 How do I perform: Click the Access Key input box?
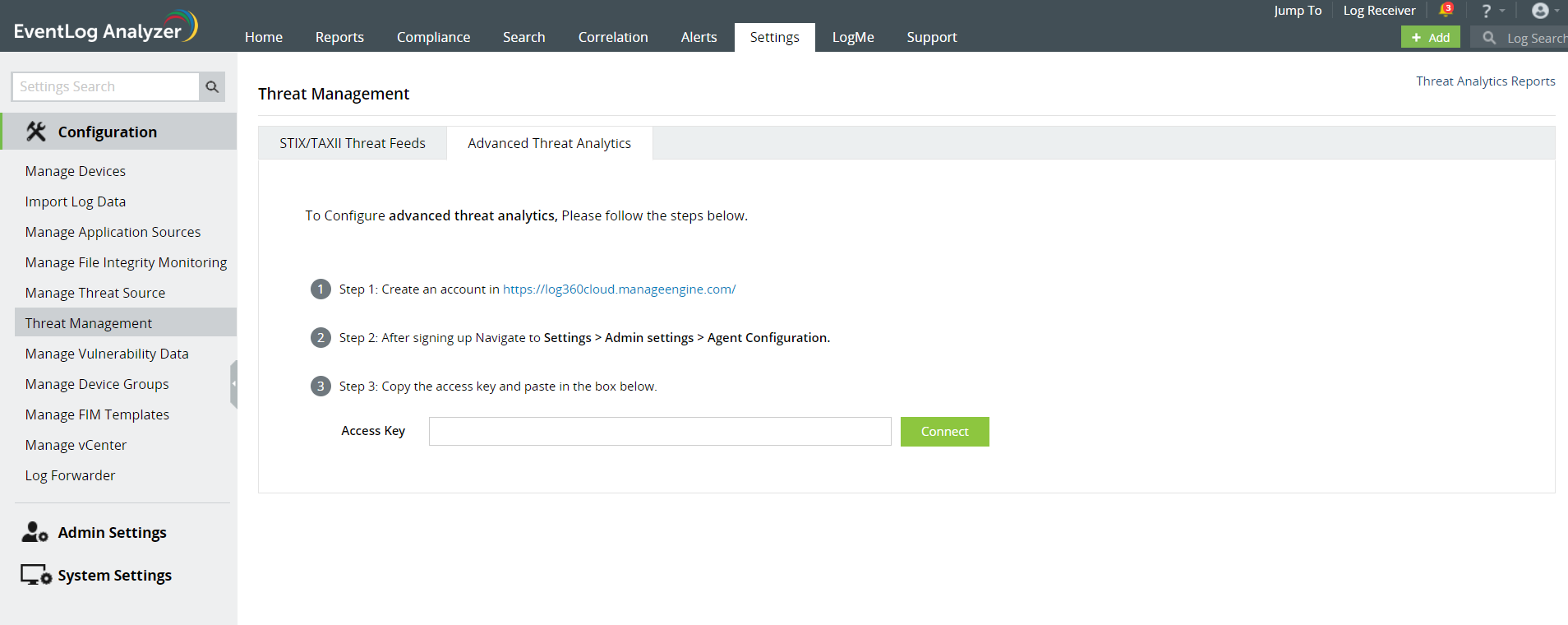[660, 431]
